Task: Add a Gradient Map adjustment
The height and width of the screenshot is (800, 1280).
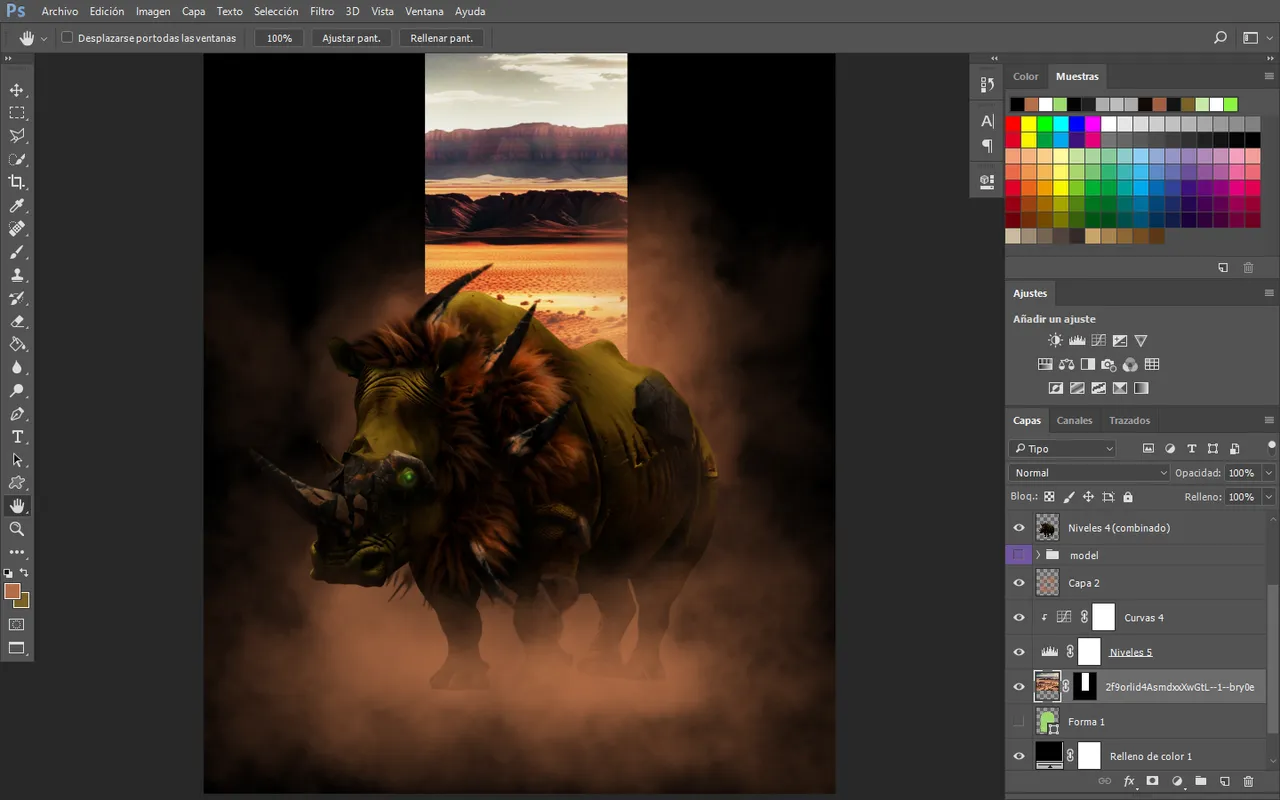Action: click(1141, 388)
